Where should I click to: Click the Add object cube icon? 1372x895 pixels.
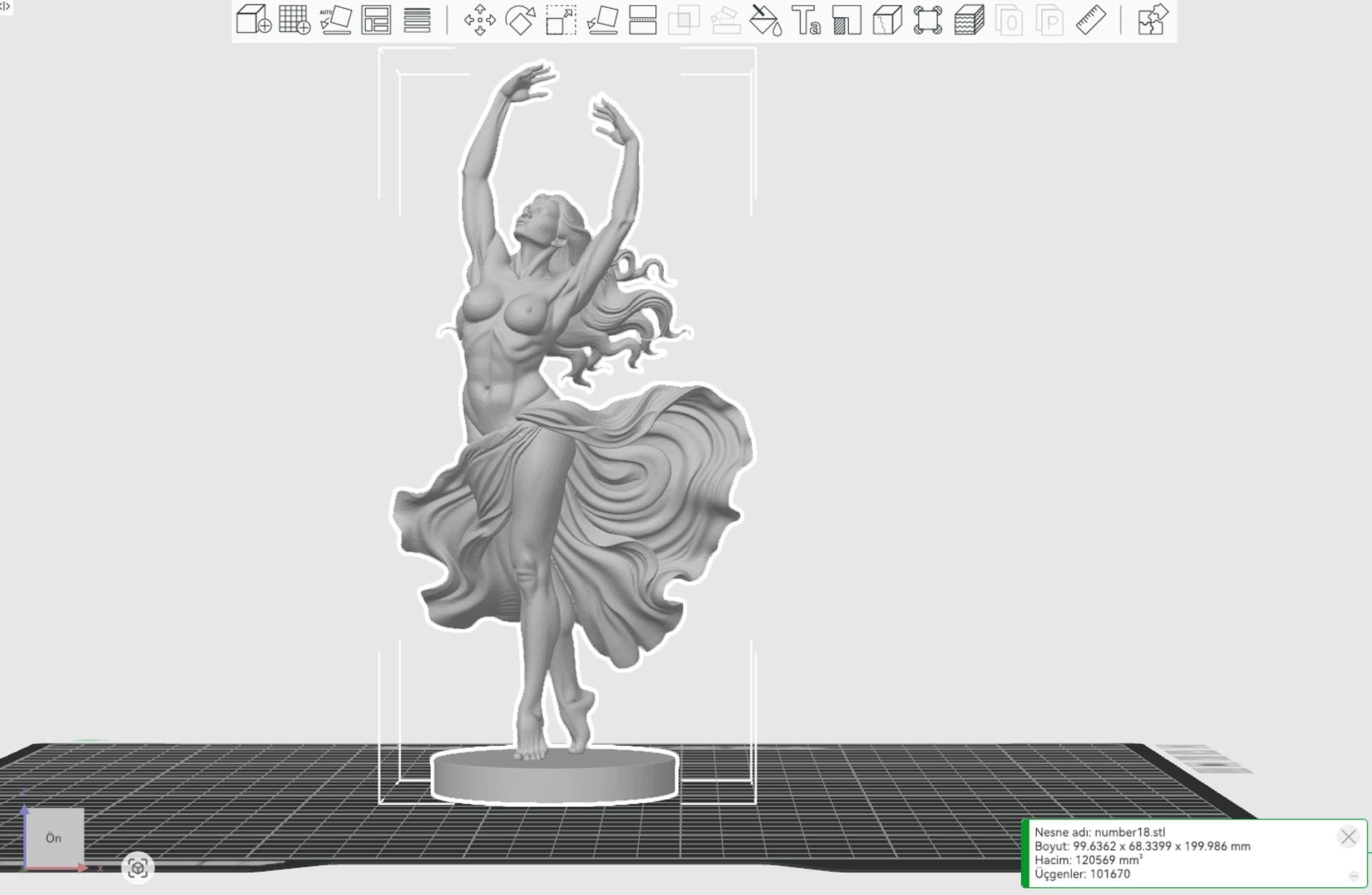(x=254, y=20)
